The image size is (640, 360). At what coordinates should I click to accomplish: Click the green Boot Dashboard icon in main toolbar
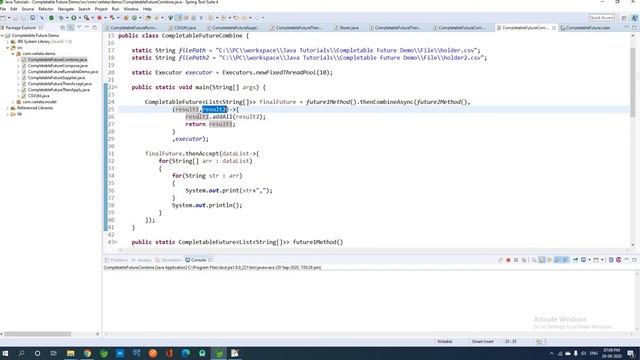click(51, 18)
